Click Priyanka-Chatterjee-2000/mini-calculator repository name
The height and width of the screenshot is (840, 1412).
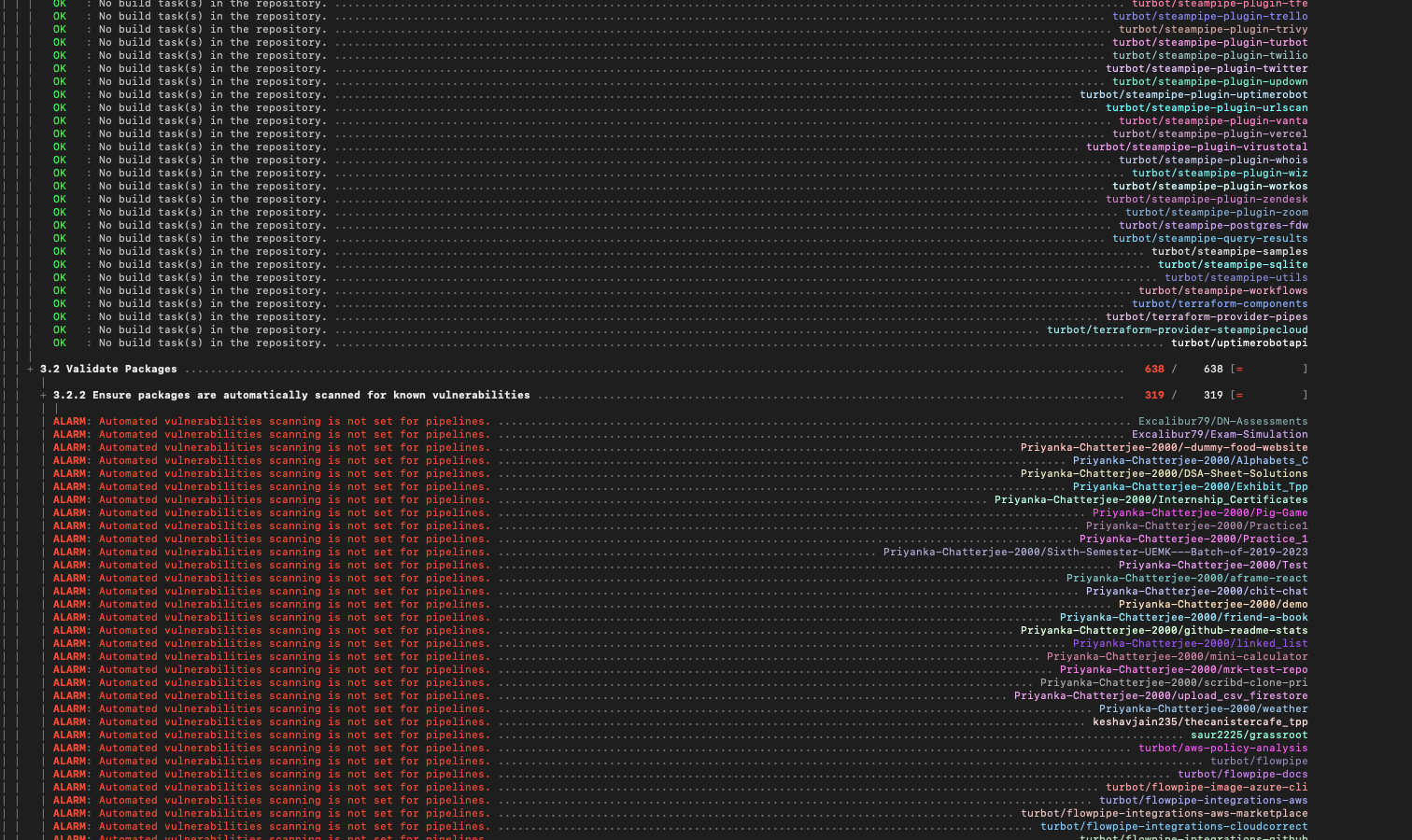pyautogui.click(x=1178, y=657)
